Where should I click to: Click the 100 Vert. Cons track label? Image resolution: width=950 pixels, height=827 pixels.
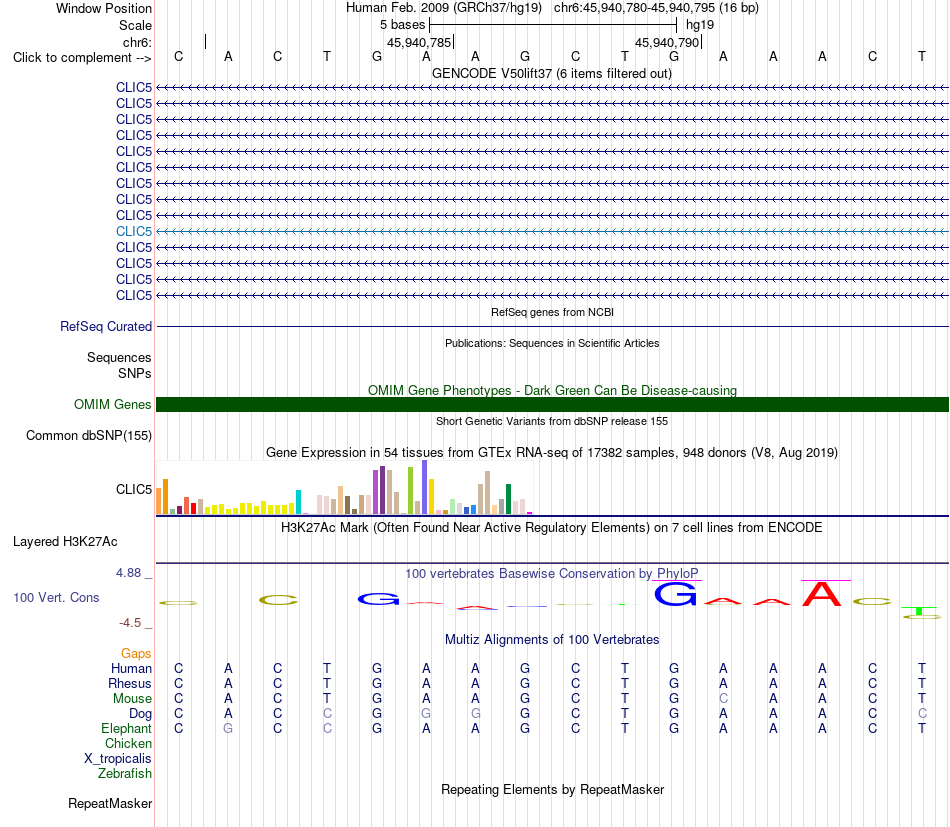point(56,597)
